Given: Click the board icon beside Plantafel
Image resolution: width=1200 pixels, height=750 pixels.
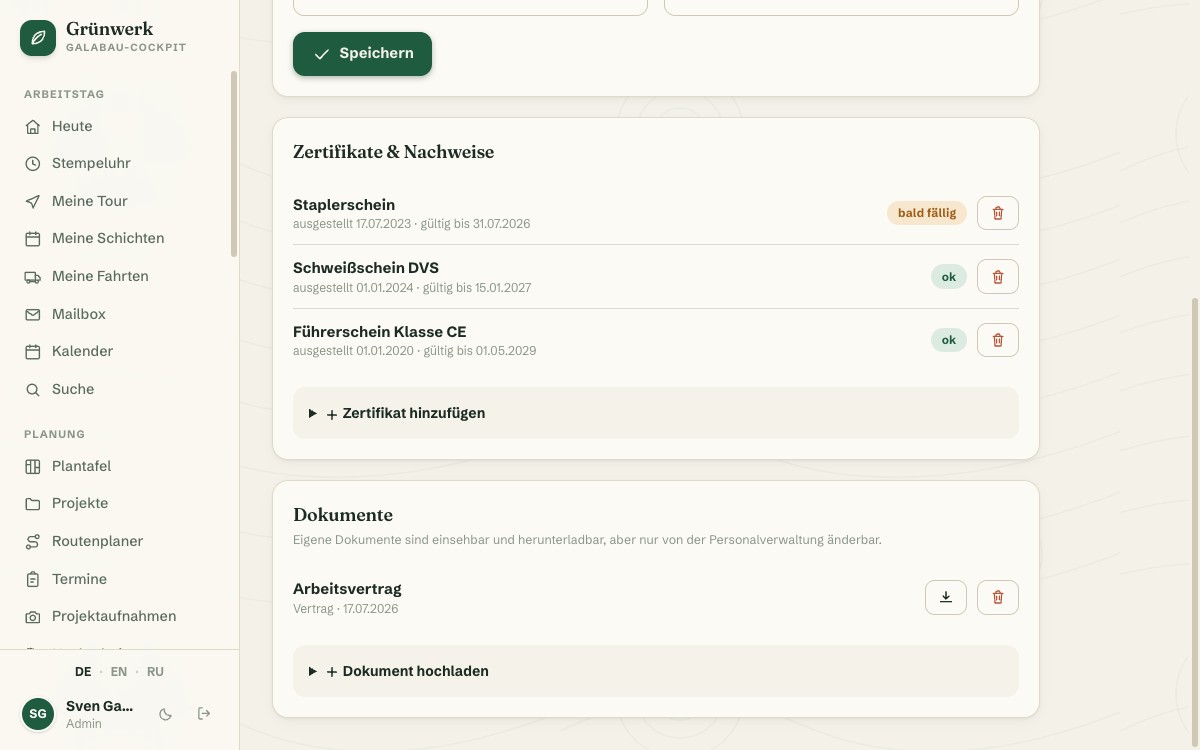Looking at the screenshot, I should click(x=33, y=466).
